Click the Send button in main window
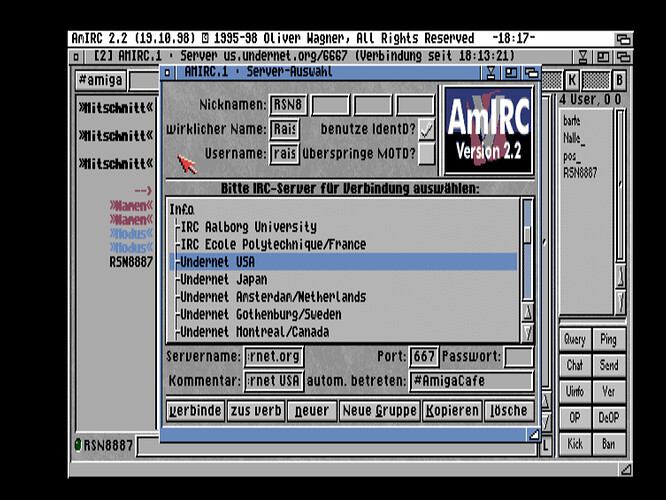This screenshot has height=500, width=666. [609, 365]
